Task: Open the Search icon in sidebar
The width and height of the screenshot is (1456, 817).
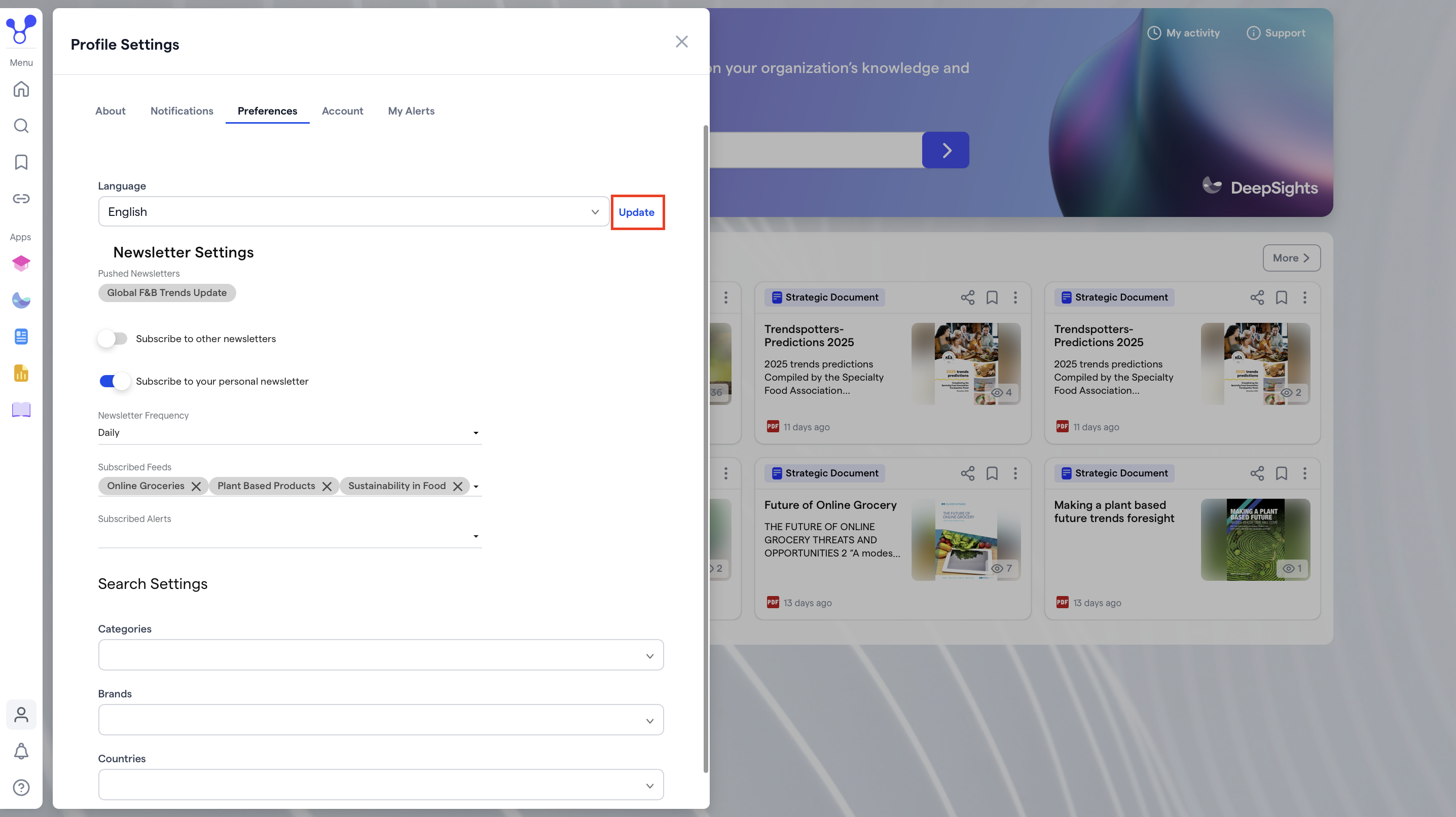Action: click(x=21, y=125)
